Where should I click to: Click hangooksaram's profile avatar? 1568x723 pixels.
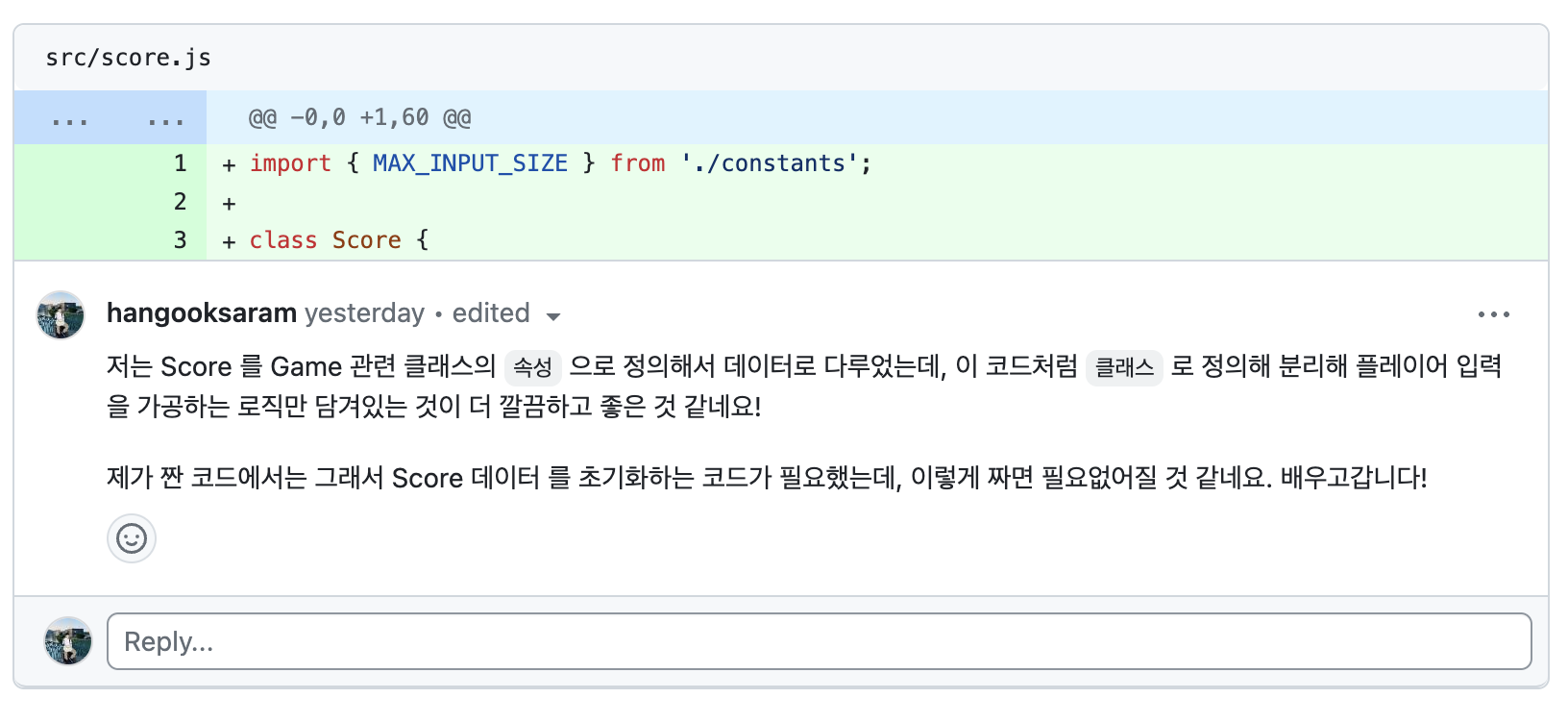[x=60, y=314]
